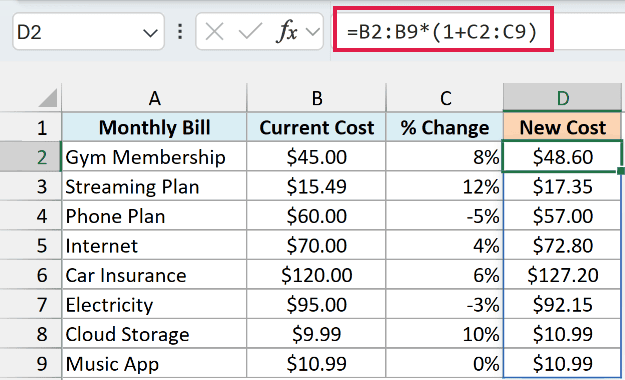Select row 9 header
Viewport: 625px width, 380px height.
point(31,363)
